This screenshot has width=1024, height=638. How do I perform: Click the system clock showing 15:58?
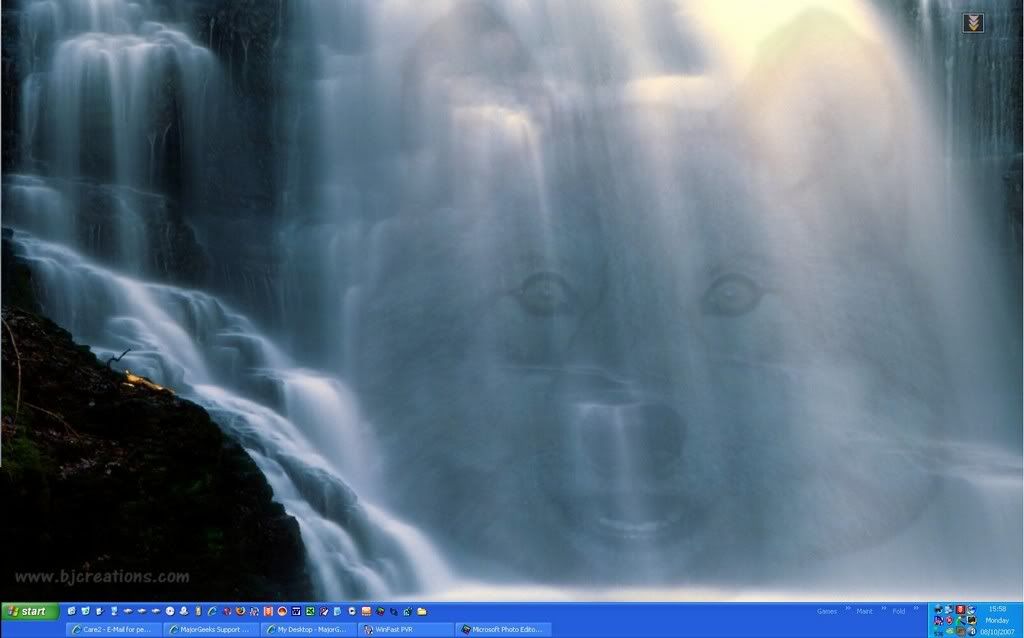997,608
